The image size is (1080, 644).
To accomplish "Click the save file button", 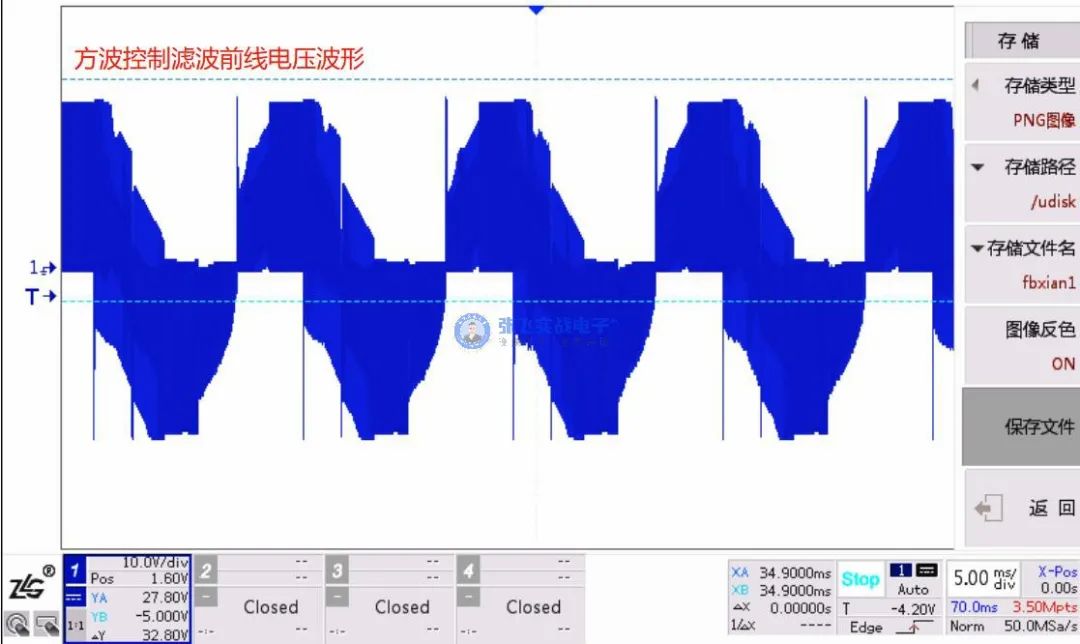I will click(1021, 426).
